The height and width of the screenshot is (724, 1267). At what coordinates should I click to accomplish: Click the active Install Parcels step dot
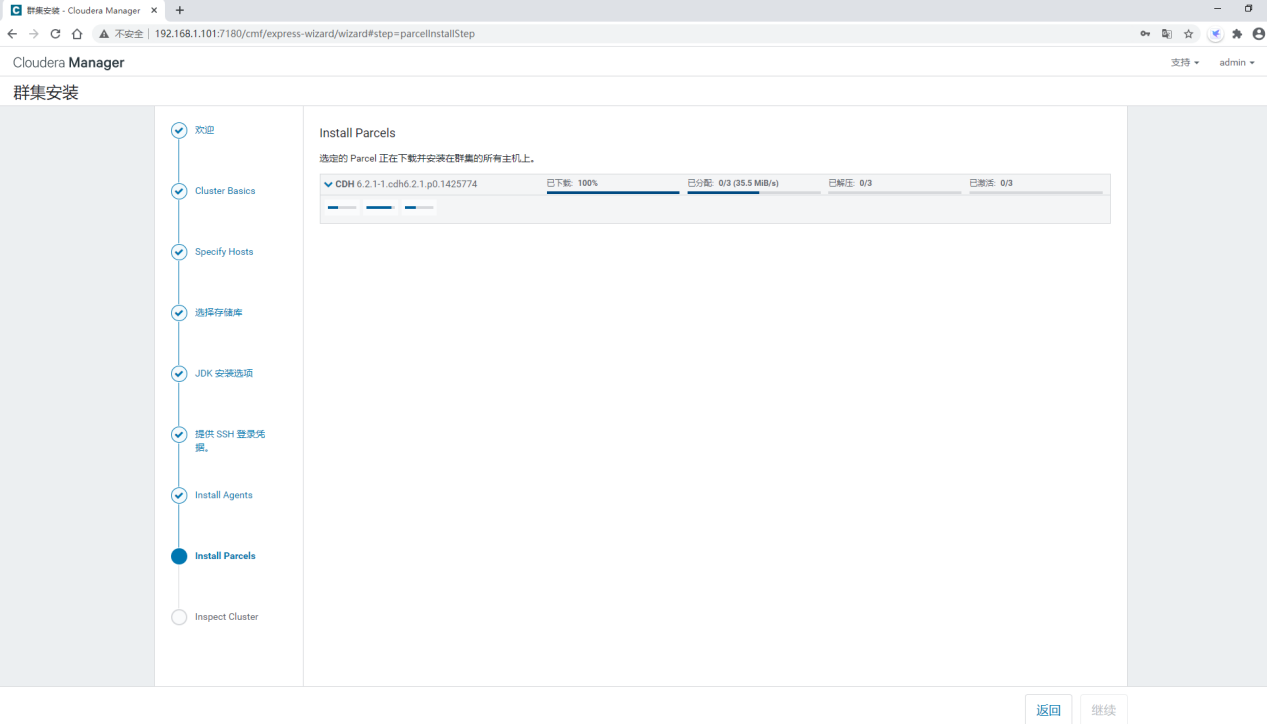pos(179,557)
